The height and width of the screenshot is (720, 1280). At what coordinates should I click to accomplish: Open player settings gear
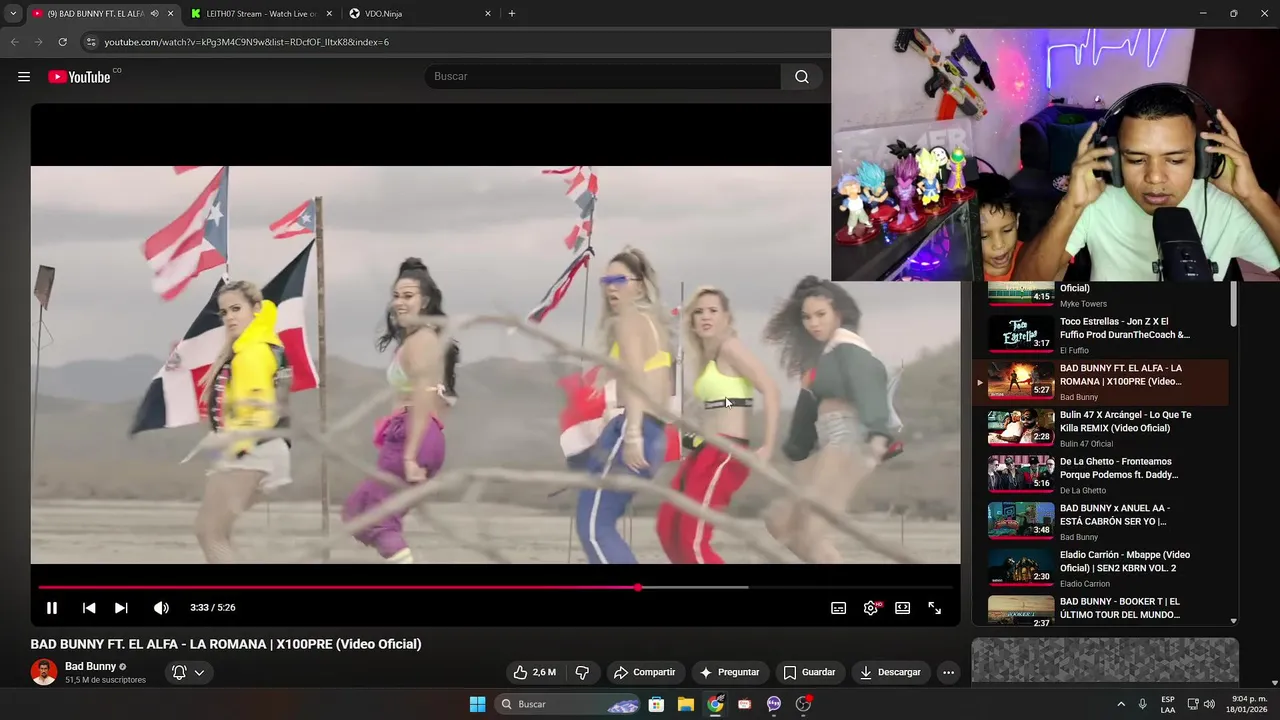[871, 608]
